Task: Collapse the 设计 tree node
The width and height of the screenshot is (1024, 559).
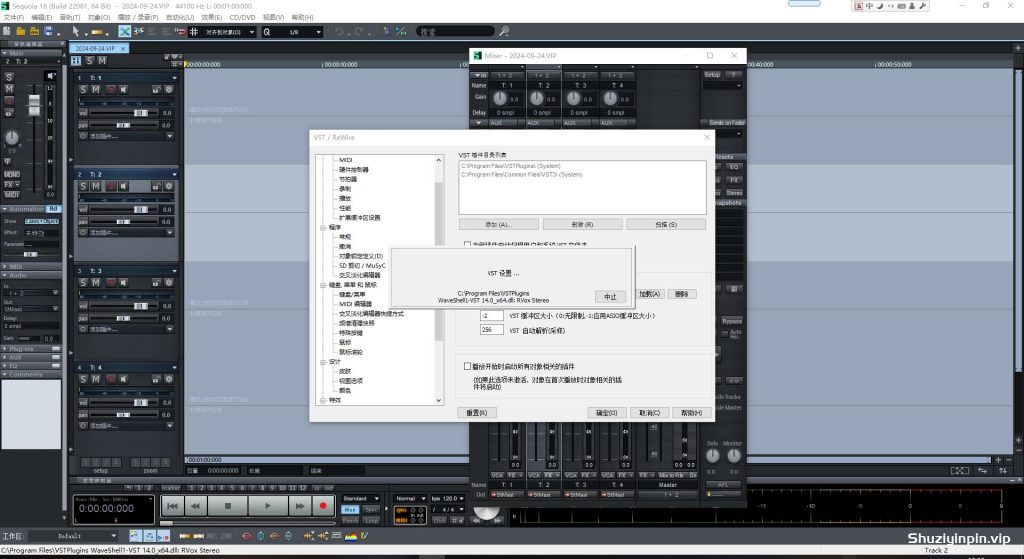Action: point(323,362)
